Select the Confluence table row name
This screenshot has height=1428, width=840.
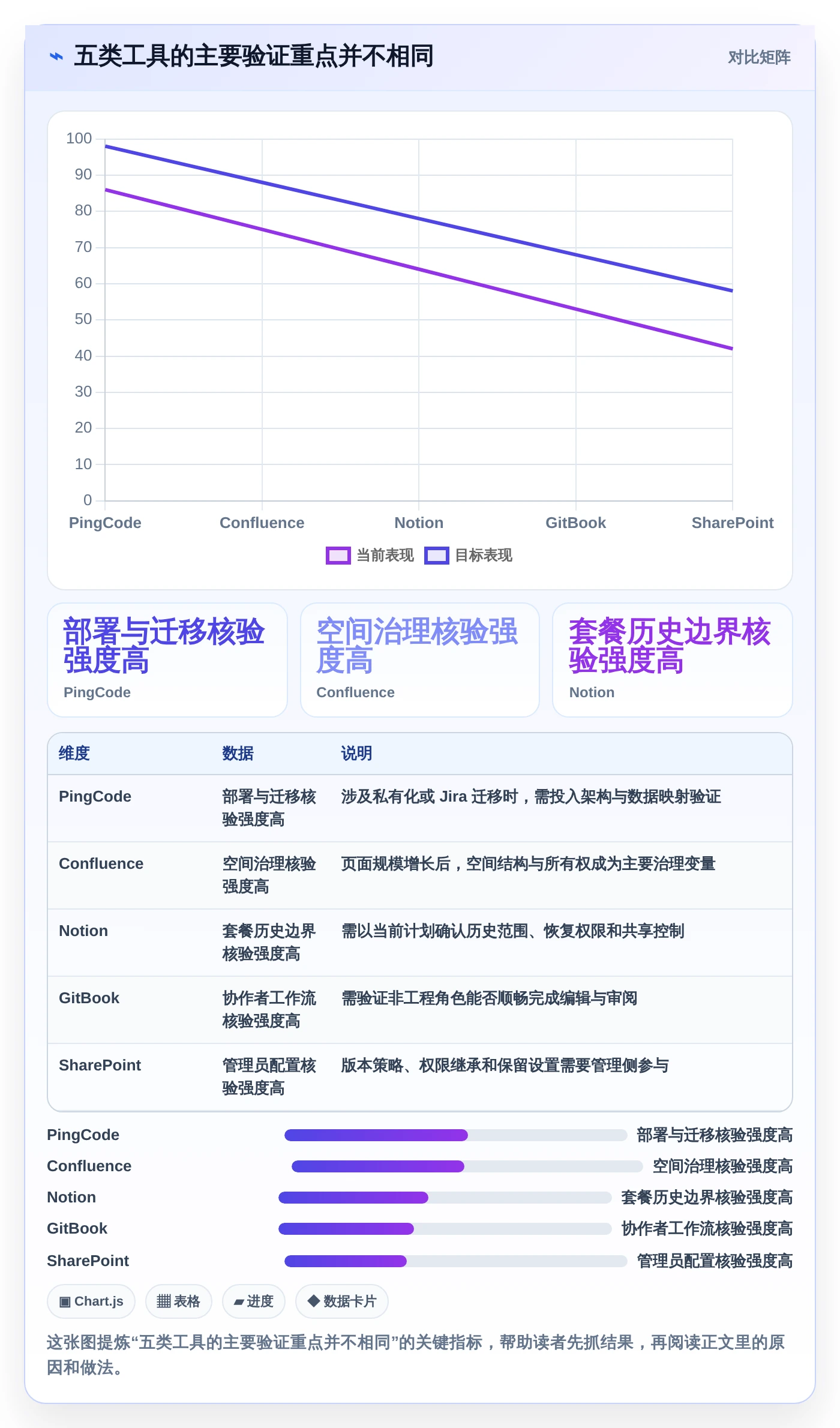pyautogui.click(x=101, y=864)
